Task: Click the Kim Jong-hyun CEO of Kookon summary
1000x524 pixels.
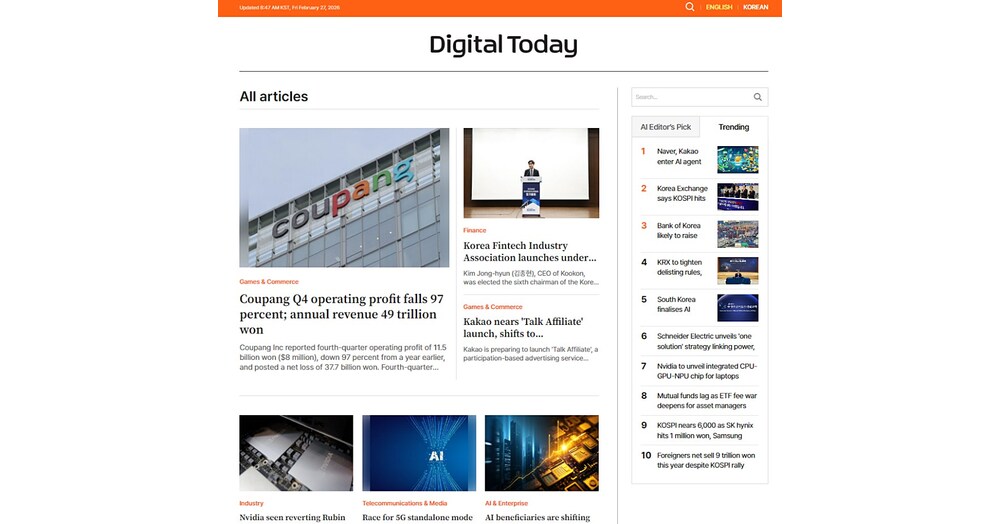Action: pos(531,277)
